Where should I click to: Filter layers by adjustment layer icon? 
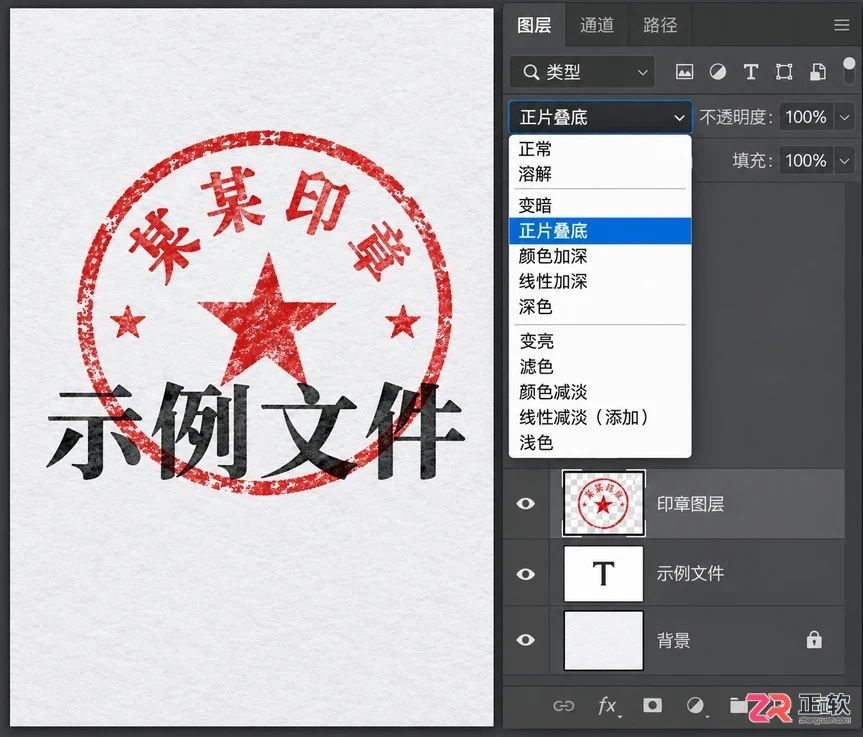(x=717, y=72)
